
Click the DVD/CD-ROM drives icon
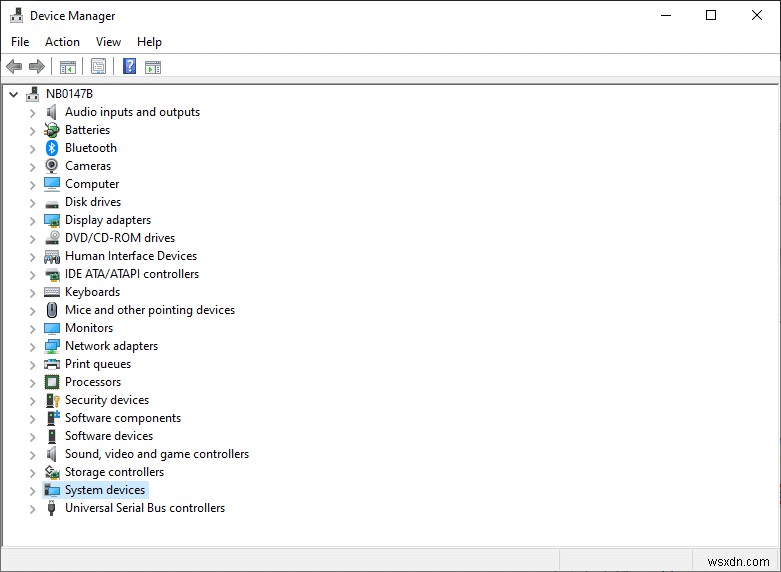tap(52, 238)
